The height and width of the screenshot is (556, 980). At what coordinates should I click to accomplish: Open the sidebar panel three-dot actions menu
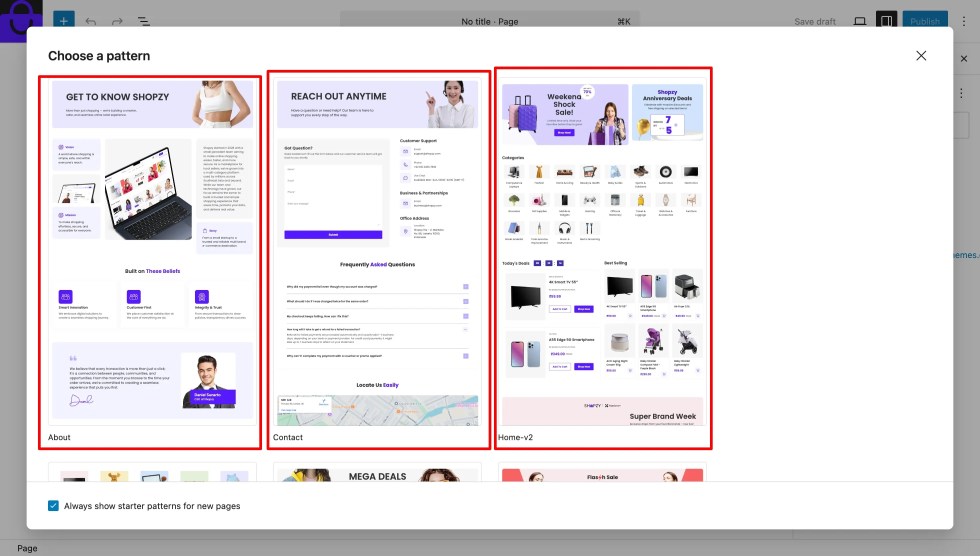pyautogui.click(x=961, y=94)
